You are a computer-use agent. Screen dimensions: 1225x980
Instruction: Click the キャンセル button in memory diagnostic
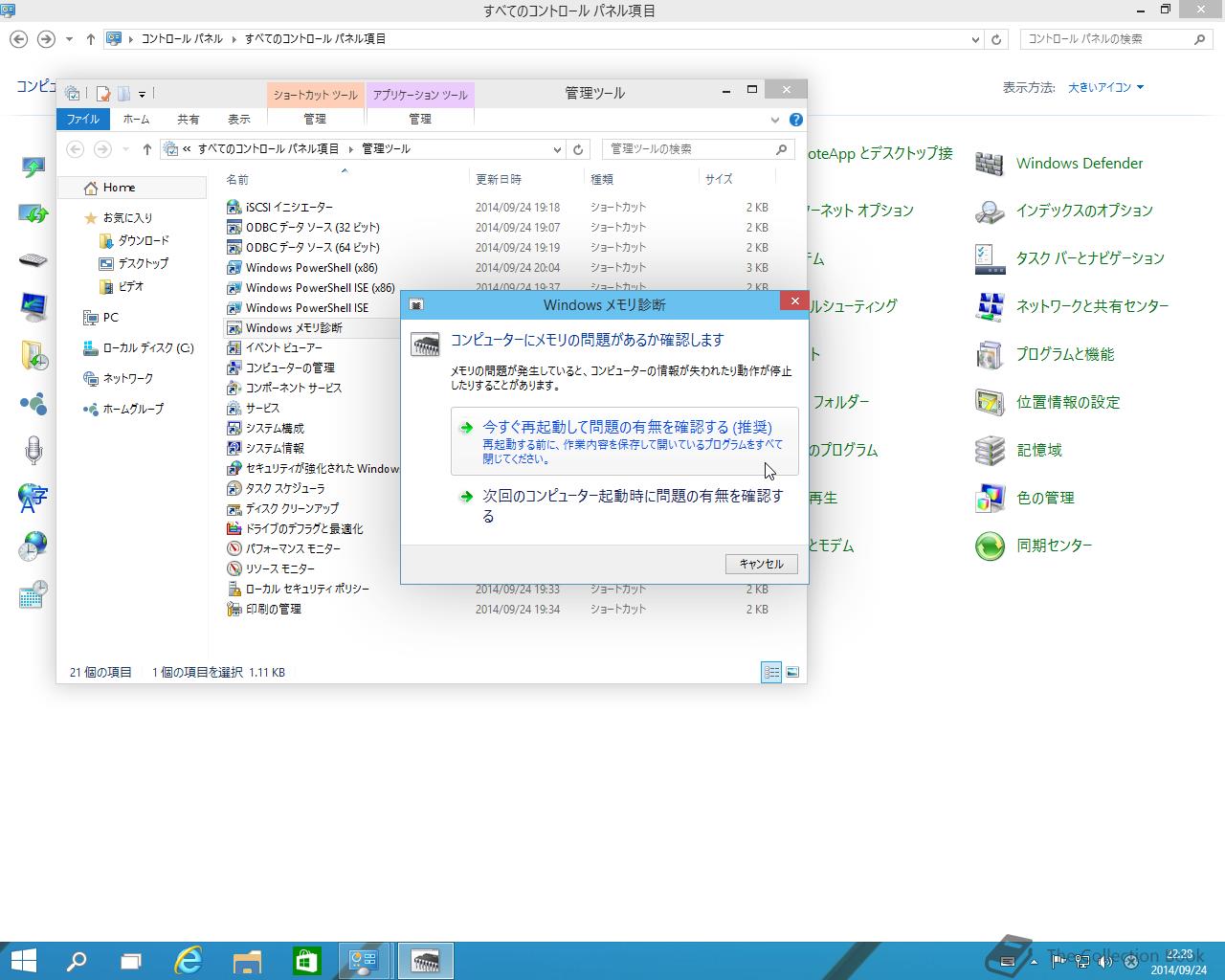[x=761, y=564]
